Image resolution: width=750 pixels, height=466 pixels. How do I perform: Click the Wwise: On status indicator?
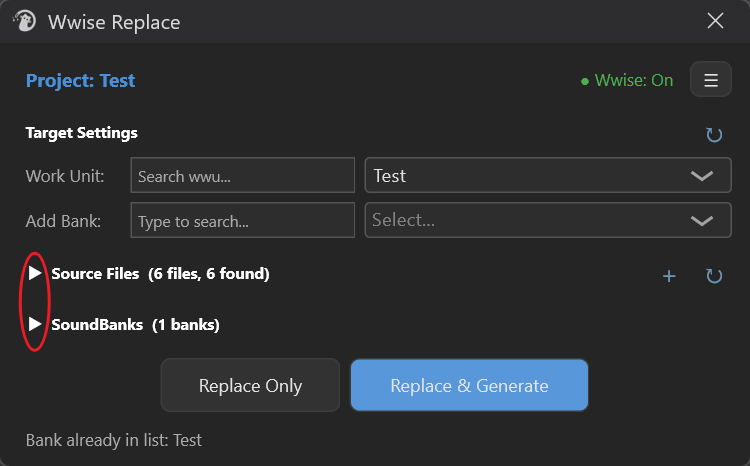(x=627, y=80)
